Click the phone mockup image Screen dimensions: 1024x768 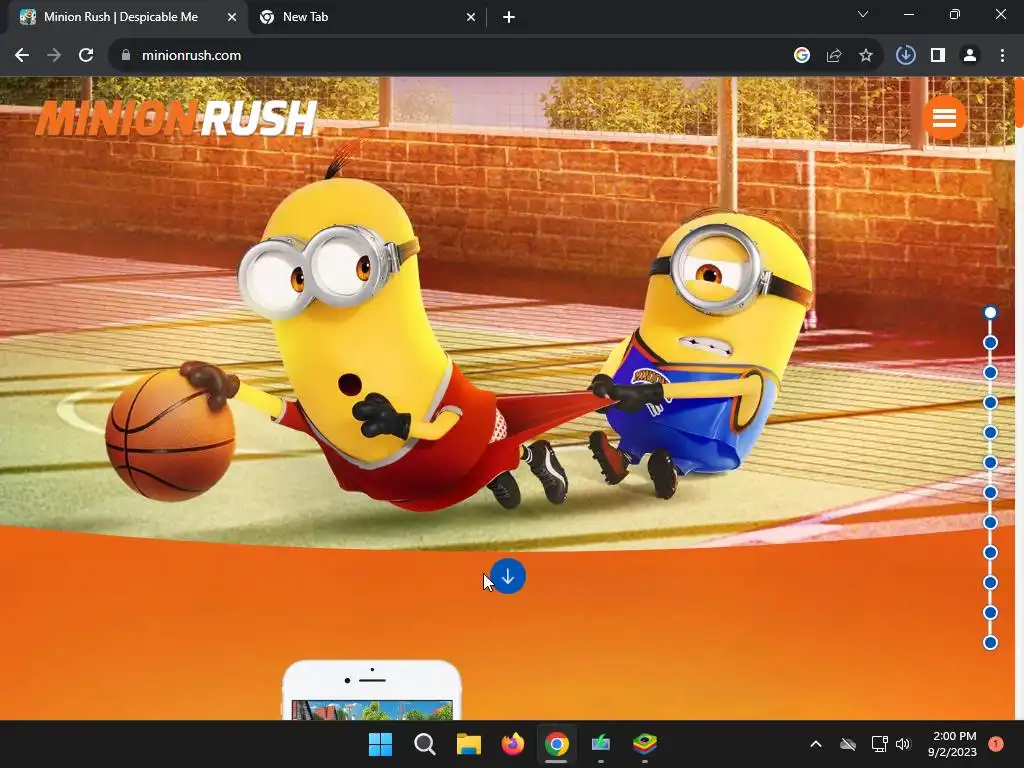coord(372,690)
